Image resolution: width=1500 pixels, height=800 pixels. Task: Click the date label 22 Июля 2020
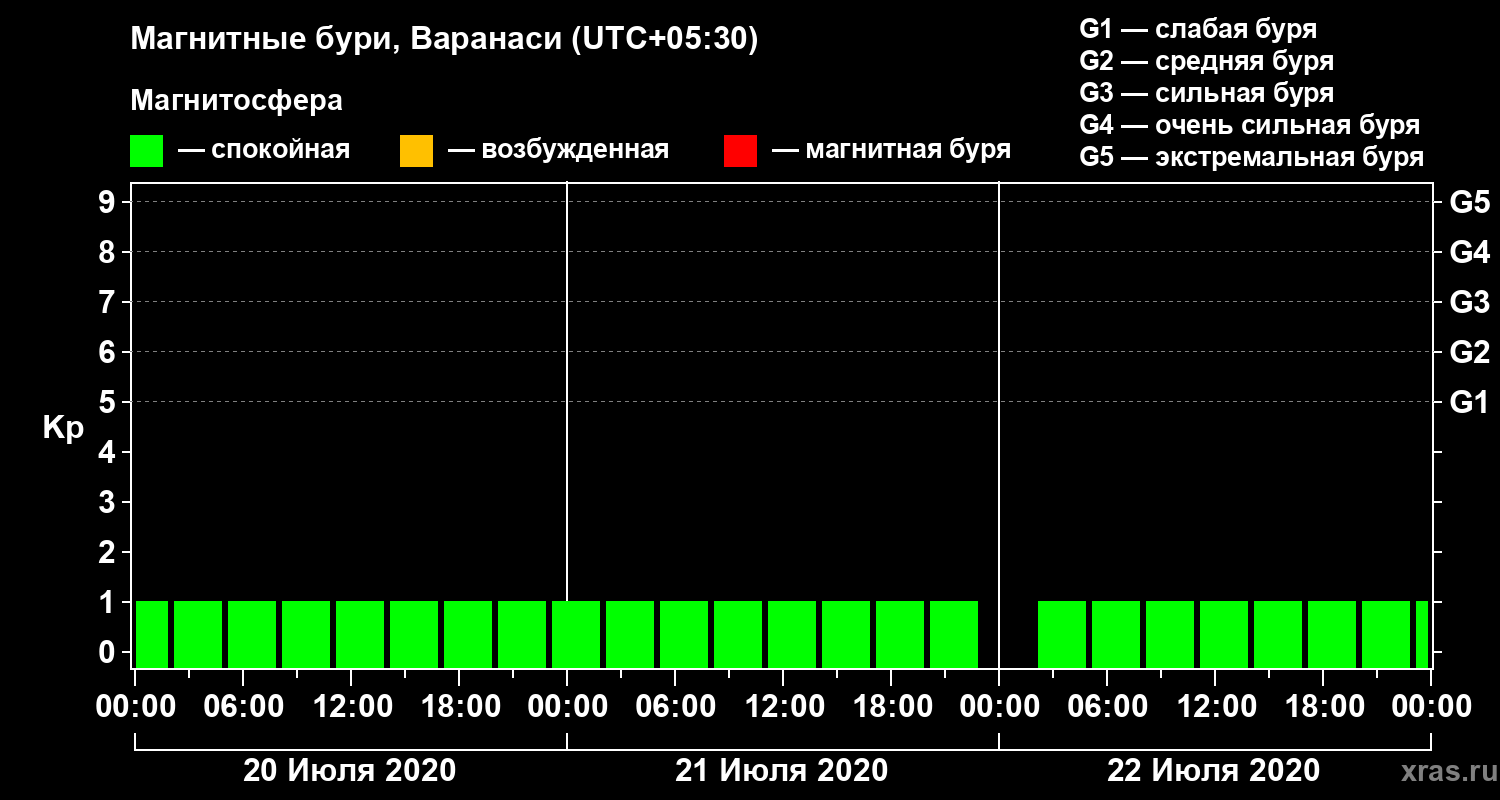(1214, 771)
